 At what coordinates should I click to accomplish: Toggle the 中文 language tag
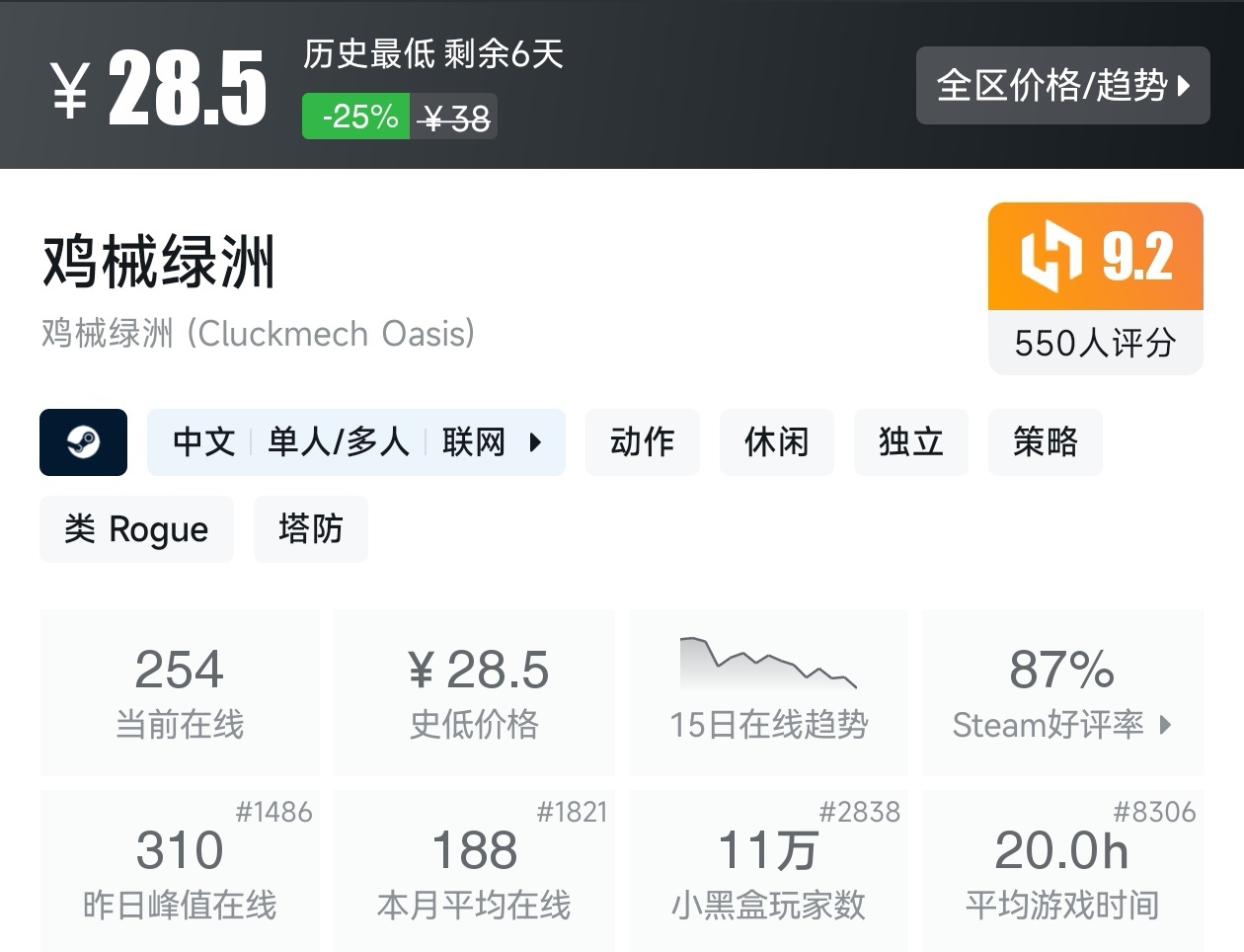202,442
